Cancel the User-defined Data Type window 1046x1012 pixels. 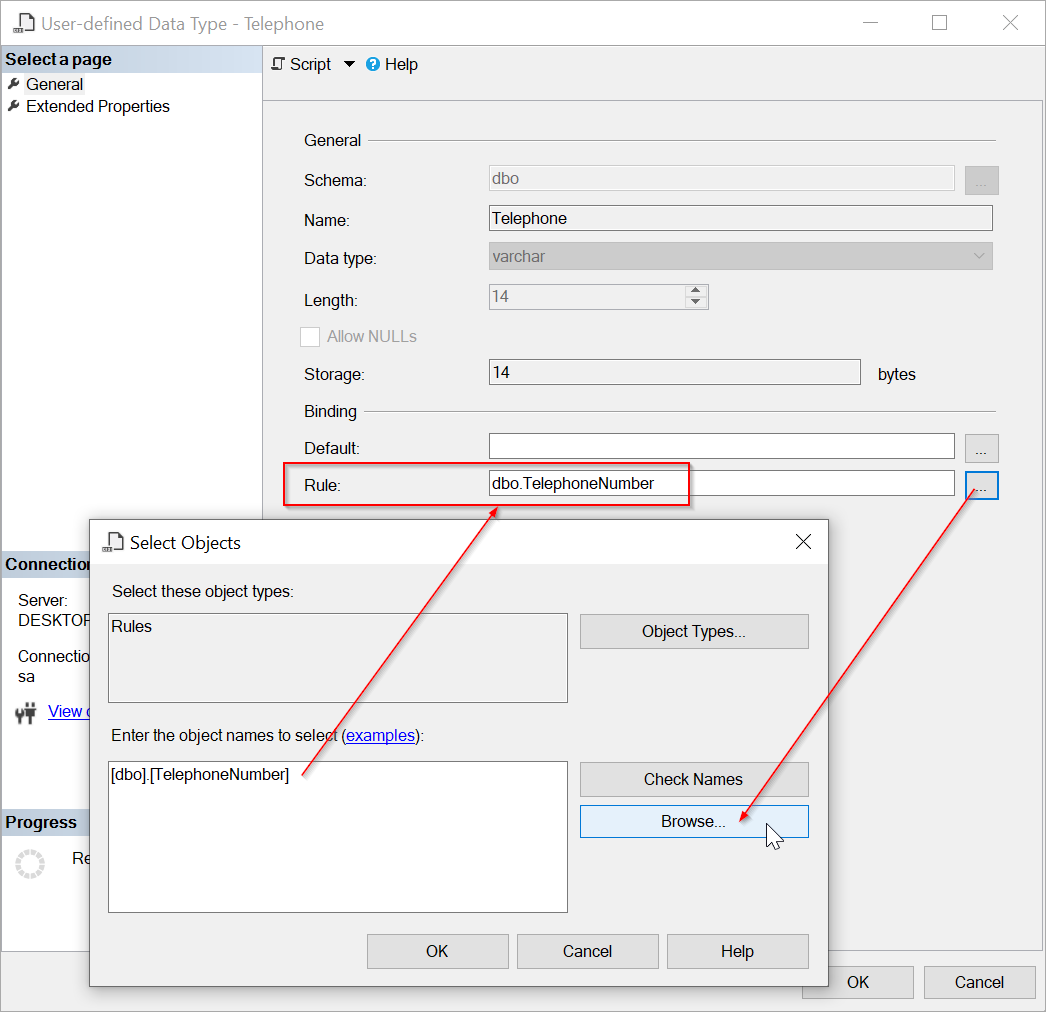[979, 982]
